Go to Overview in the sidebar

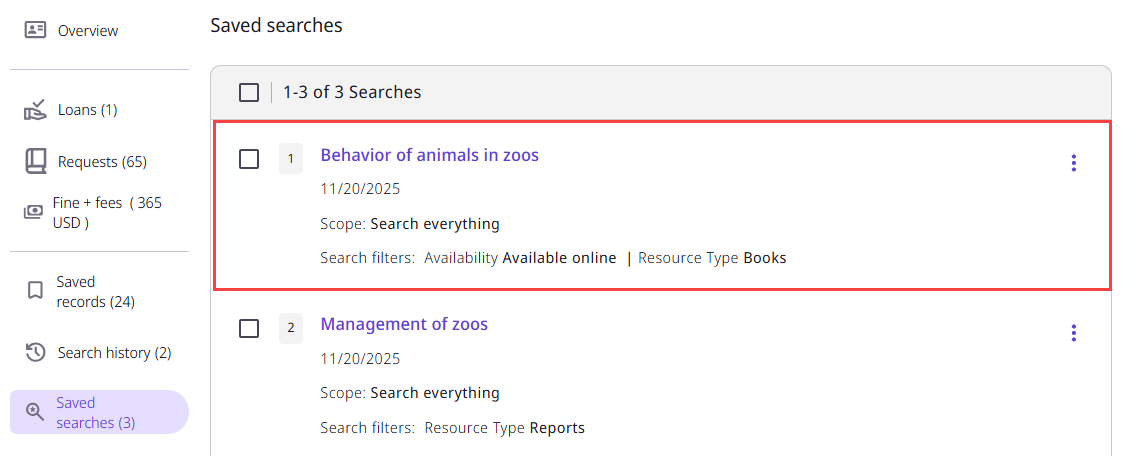tap(88, 31)
